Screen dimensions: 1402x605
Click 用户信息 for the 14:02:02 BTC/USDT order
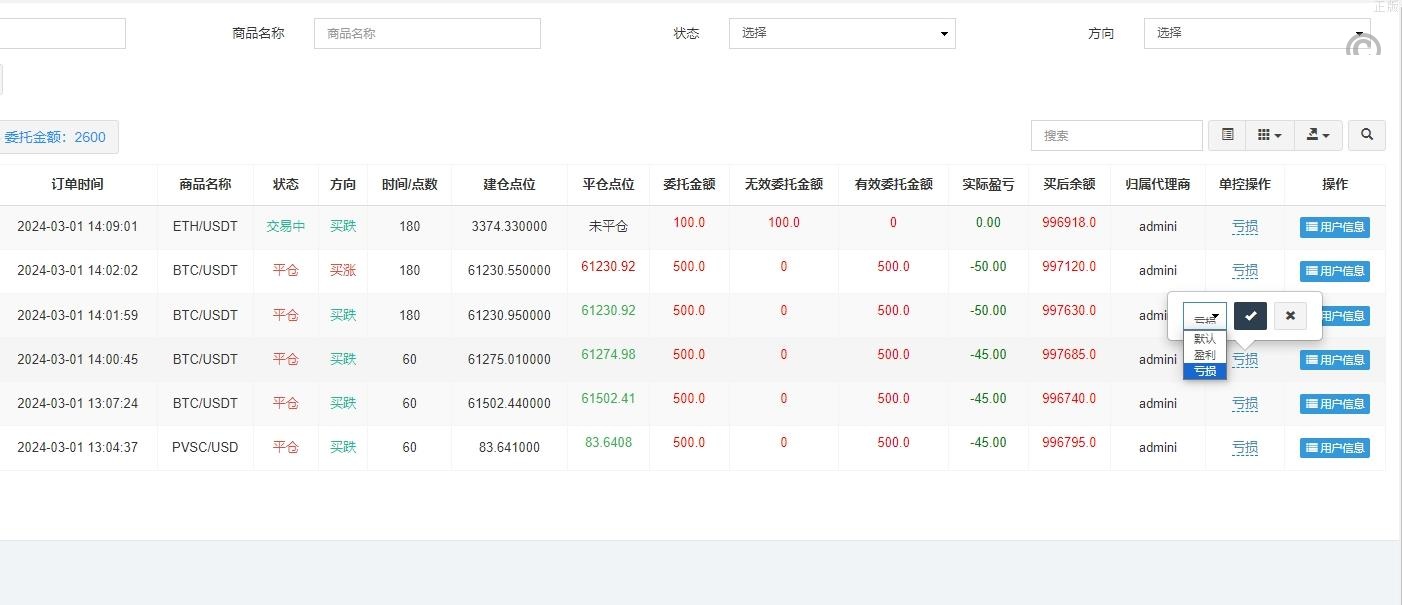(1334, 271)
